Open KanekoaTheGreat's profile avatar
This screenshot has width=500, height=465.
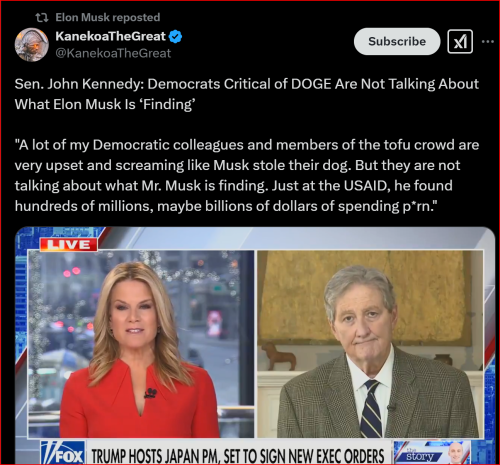tap(32, 45)
